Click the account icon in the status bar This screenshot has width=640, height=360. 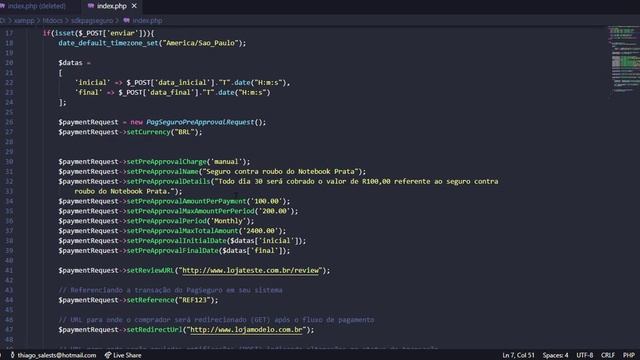[12, 355]
